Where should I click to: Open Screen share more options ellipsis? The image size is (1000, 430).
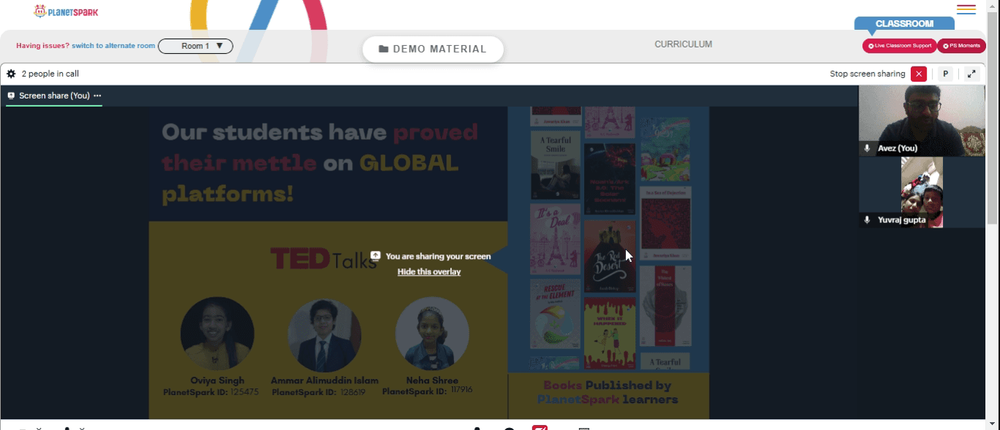click(x=98, y=96)
